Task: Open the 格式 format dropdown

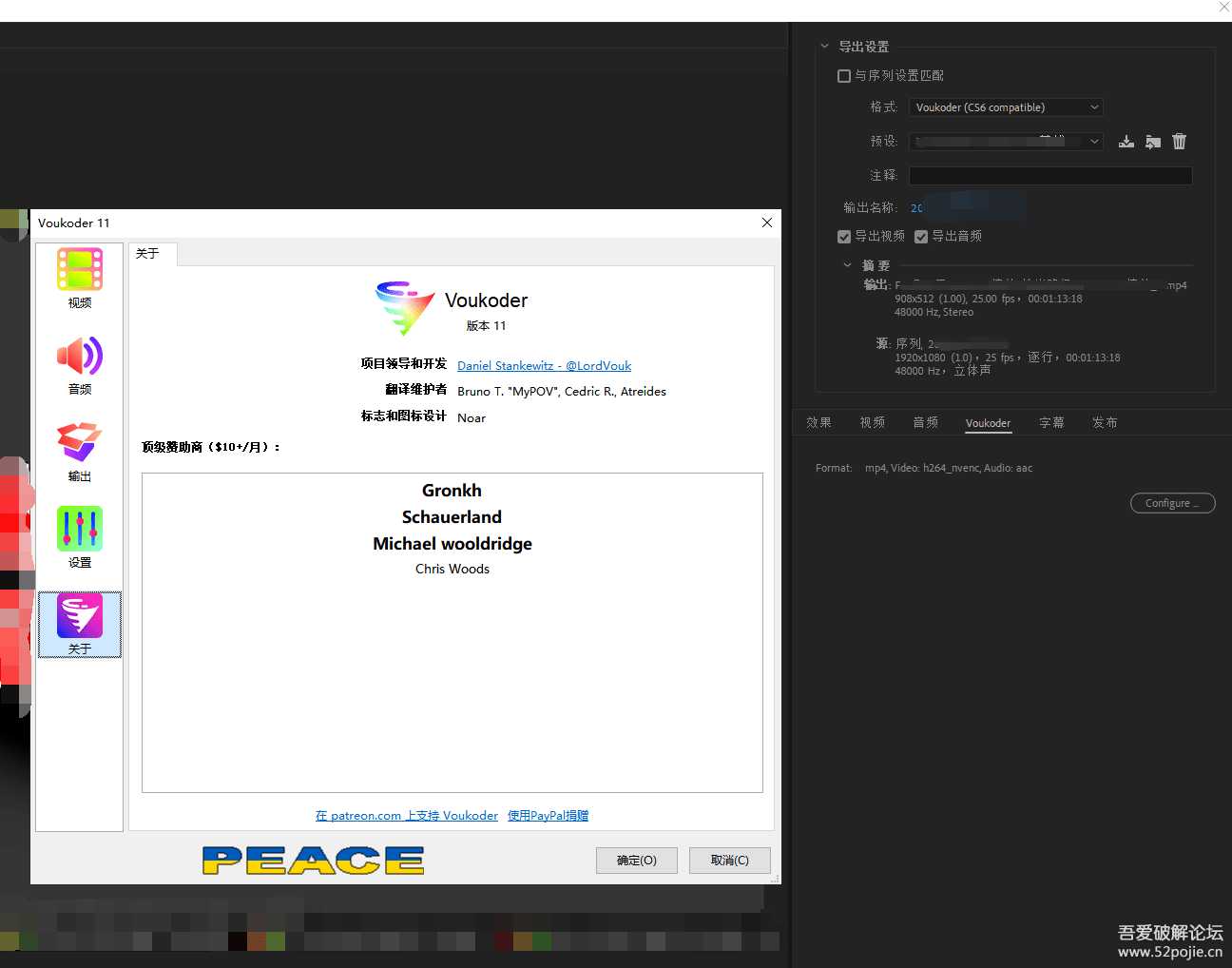Action: click(x=1005, y=106)
